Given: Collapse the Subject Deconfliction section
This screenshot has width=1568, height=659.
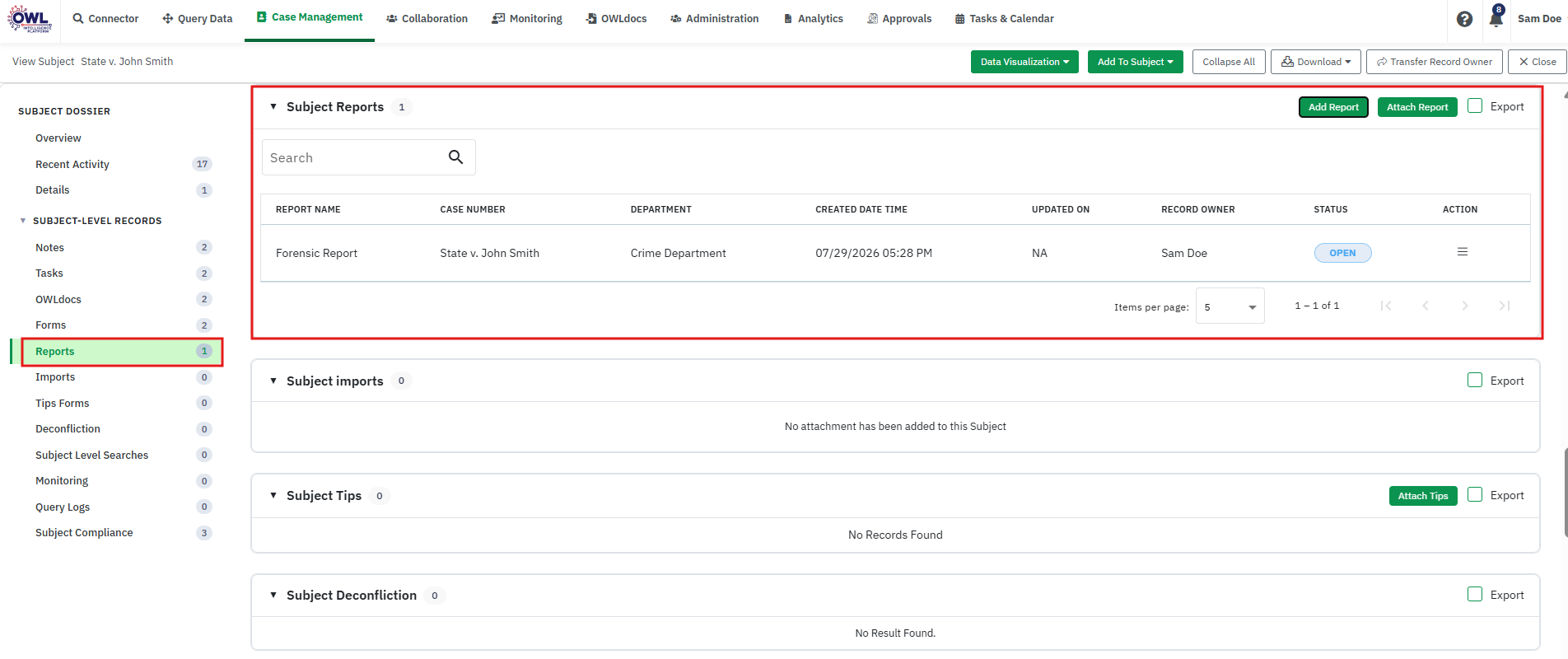Looking at the screenshot, I should pyautogui.click(x=273, y=595).
